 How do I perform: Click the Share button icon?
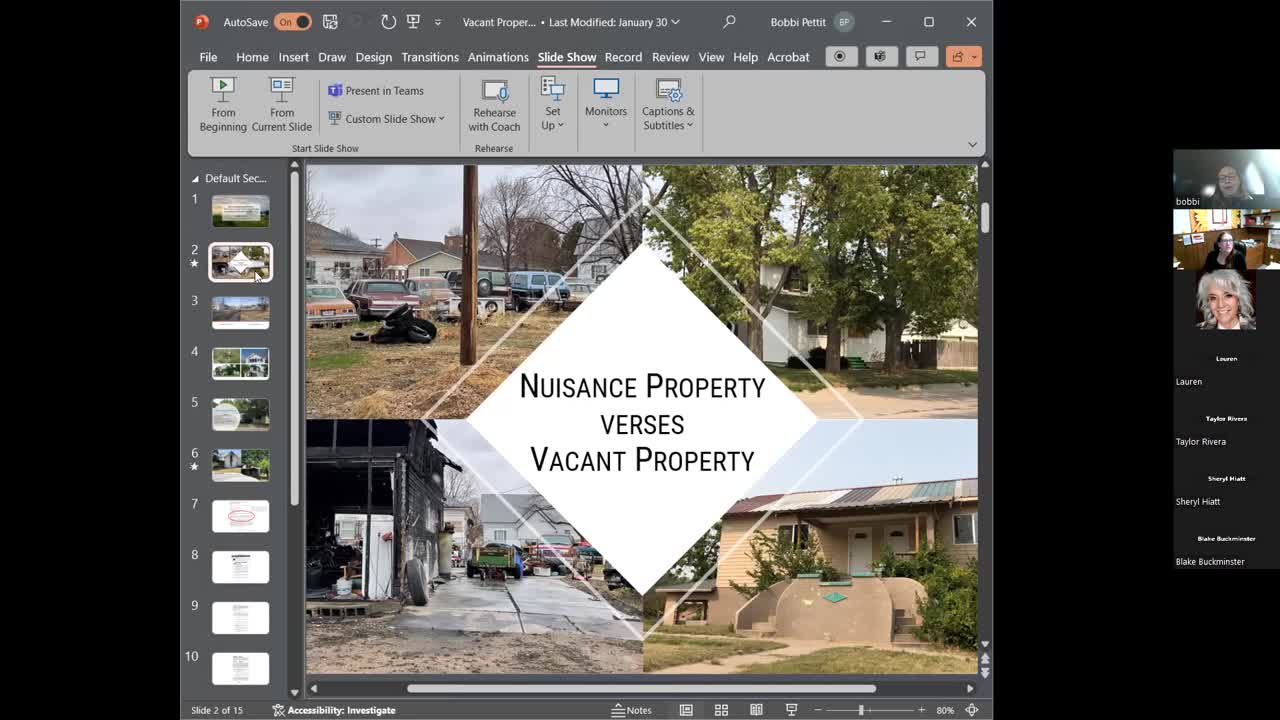tap(957, 57)
